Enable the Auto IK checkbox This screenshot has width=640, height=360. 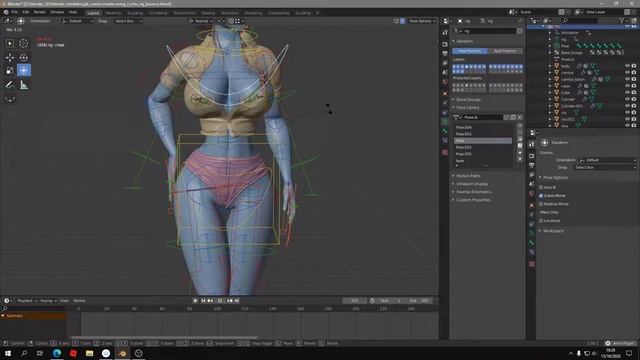tap(541, 187)
